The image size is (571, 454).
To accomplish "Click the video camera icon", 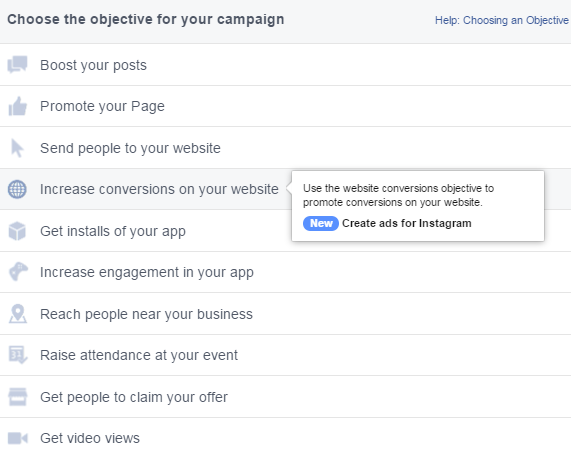I will coord(17,438).
